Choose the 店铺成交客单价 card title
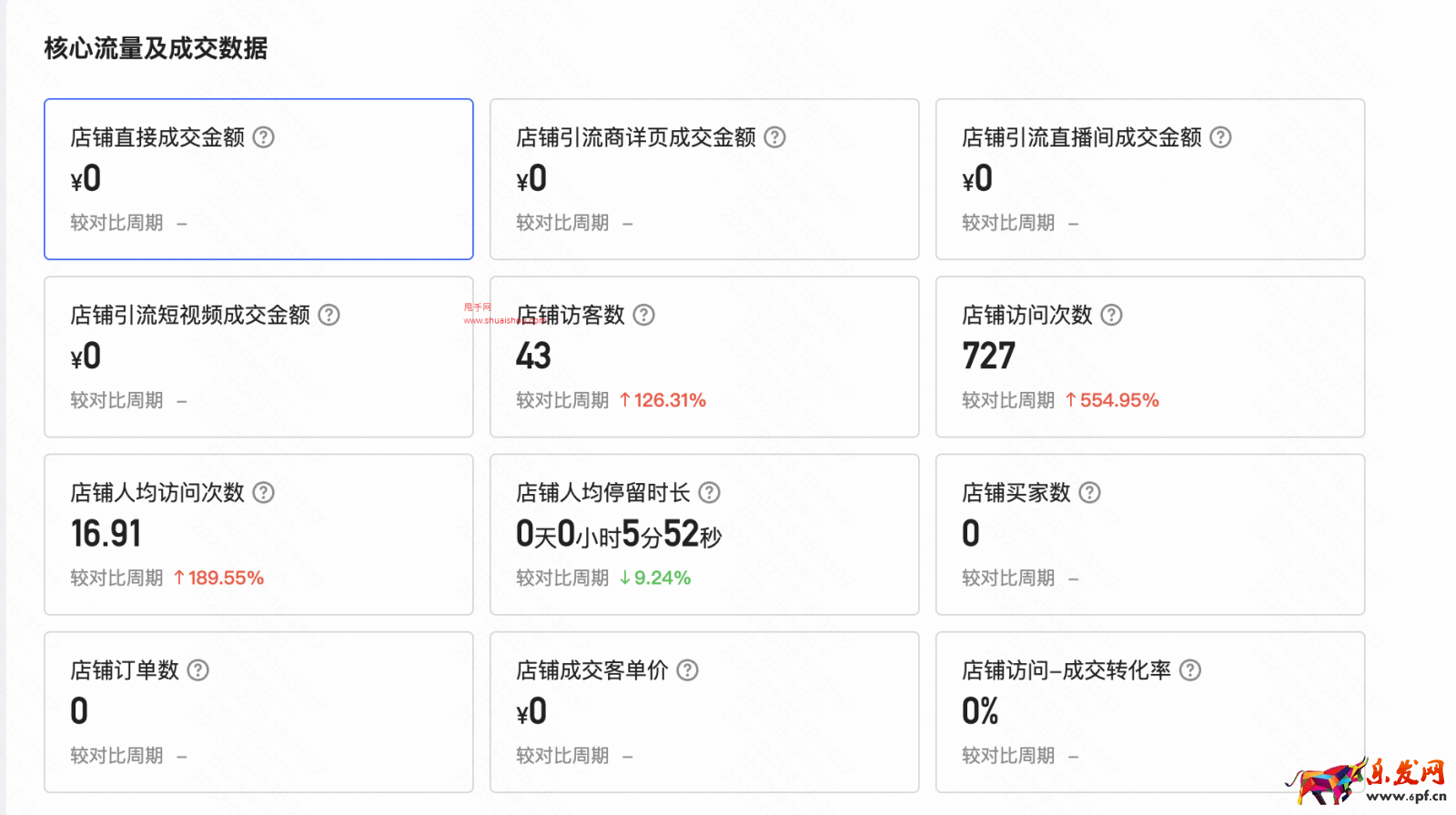The image size is (1456, 815). pyautogui.click(x=592, y=670)
